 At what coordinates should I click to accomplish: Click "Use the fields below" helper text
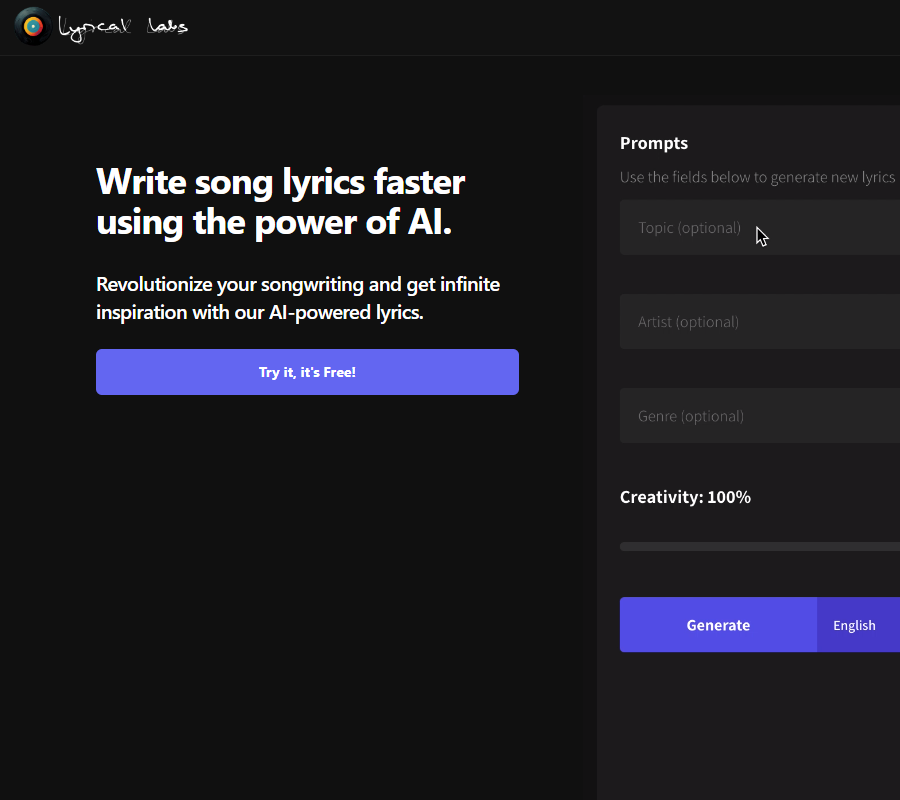[x=756, y=177]
